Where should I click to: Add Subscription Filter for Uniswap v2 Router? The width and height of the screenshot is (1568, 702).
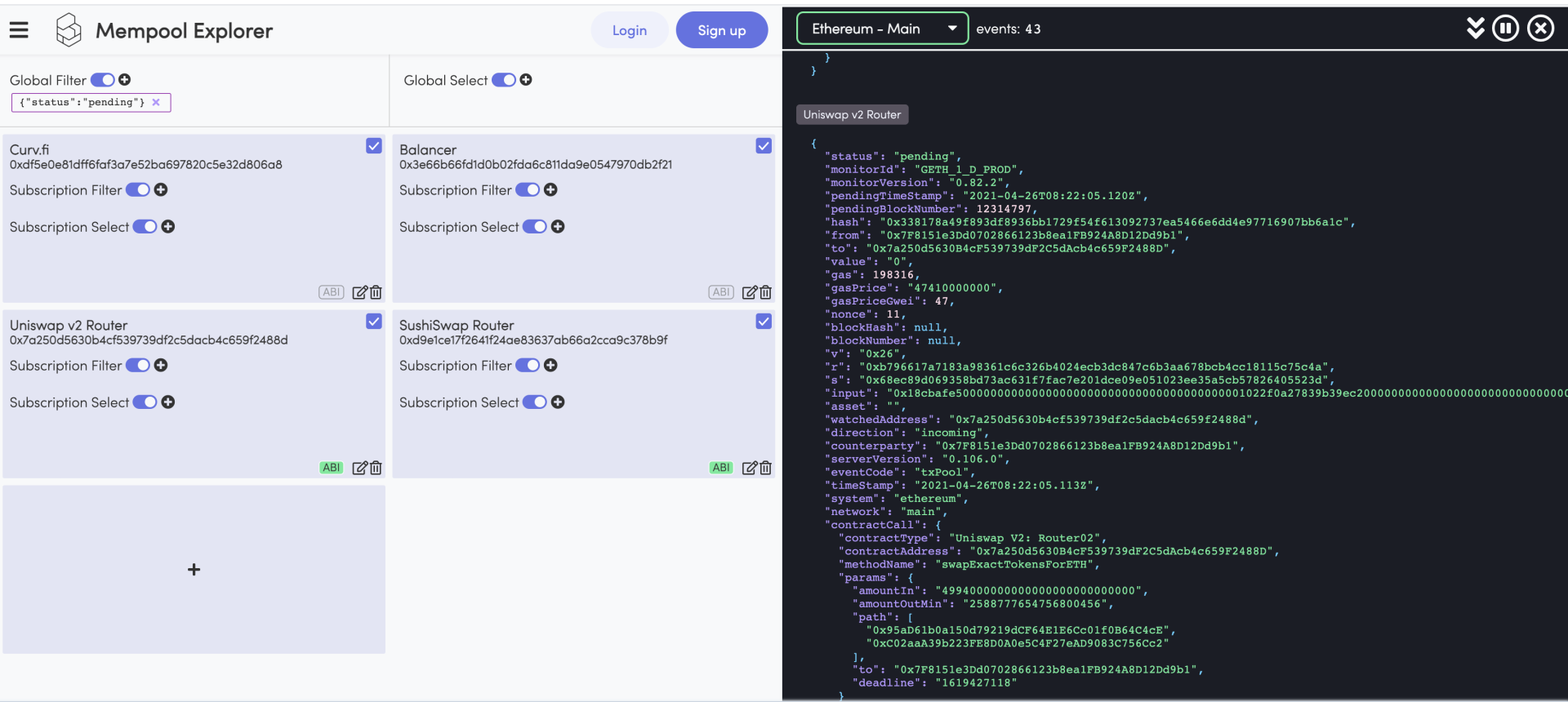pos(161,366)
